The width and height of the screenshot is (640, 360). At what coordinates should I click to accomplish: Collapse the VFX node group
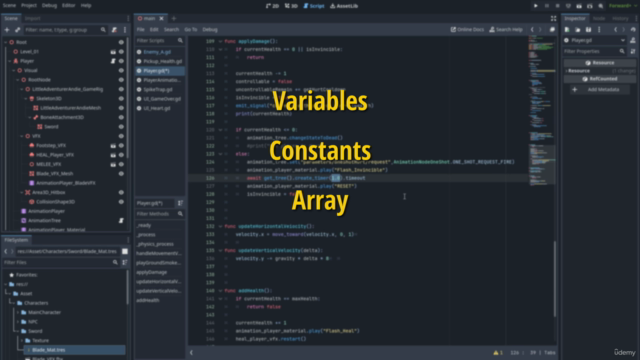point(22,136)
